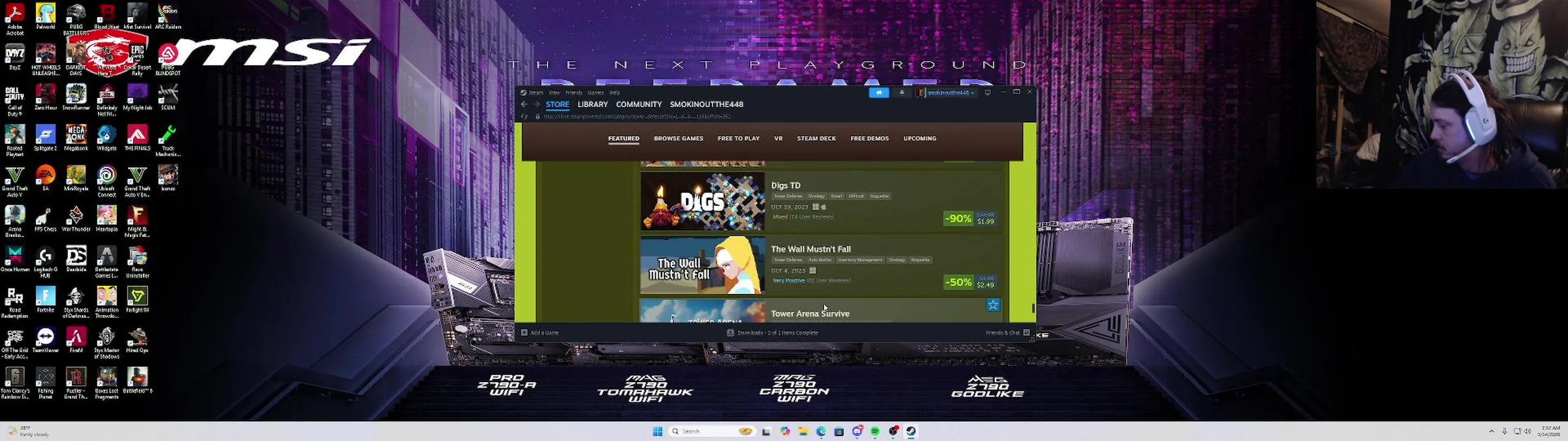This screenshot has width=1568, height=441.
Task: Open Tower Arena Survive title link
Action: click(x=810, y=314)
